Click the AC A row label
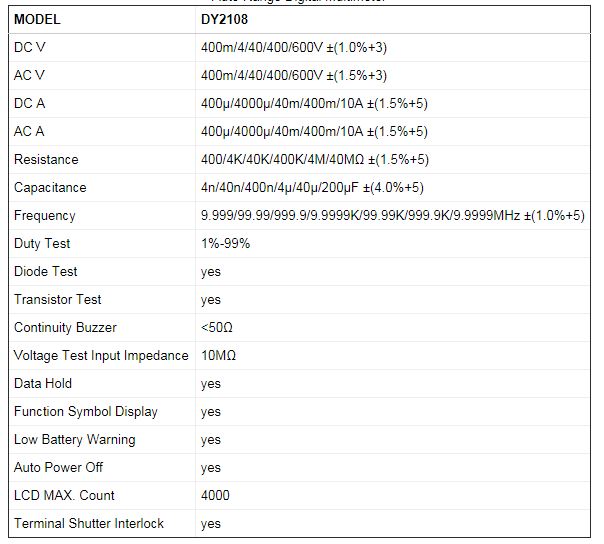604x544 pixels. [x=29, y=131]
